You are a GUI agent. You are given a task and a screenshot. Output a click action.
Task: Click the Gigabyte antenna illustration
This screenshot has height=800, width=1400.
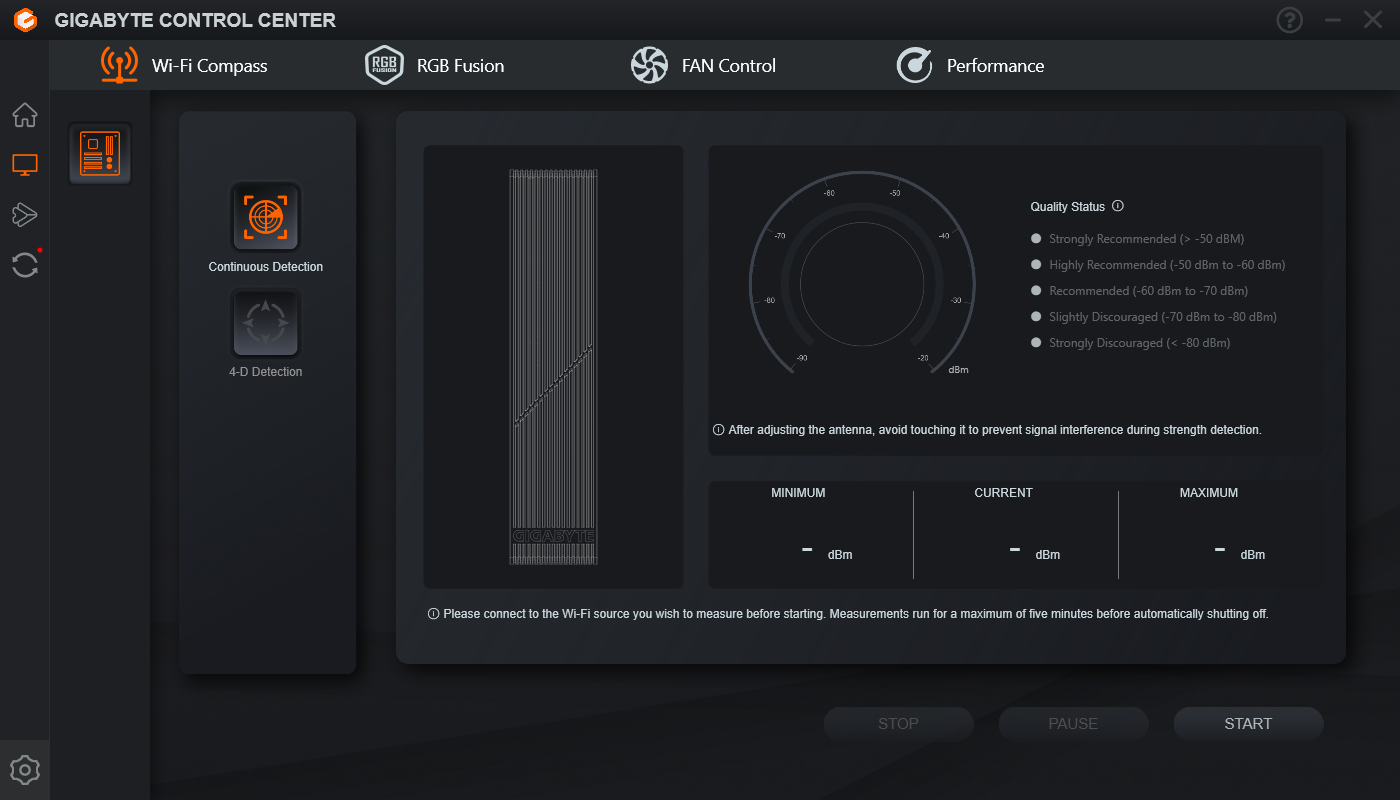[553, 367]
